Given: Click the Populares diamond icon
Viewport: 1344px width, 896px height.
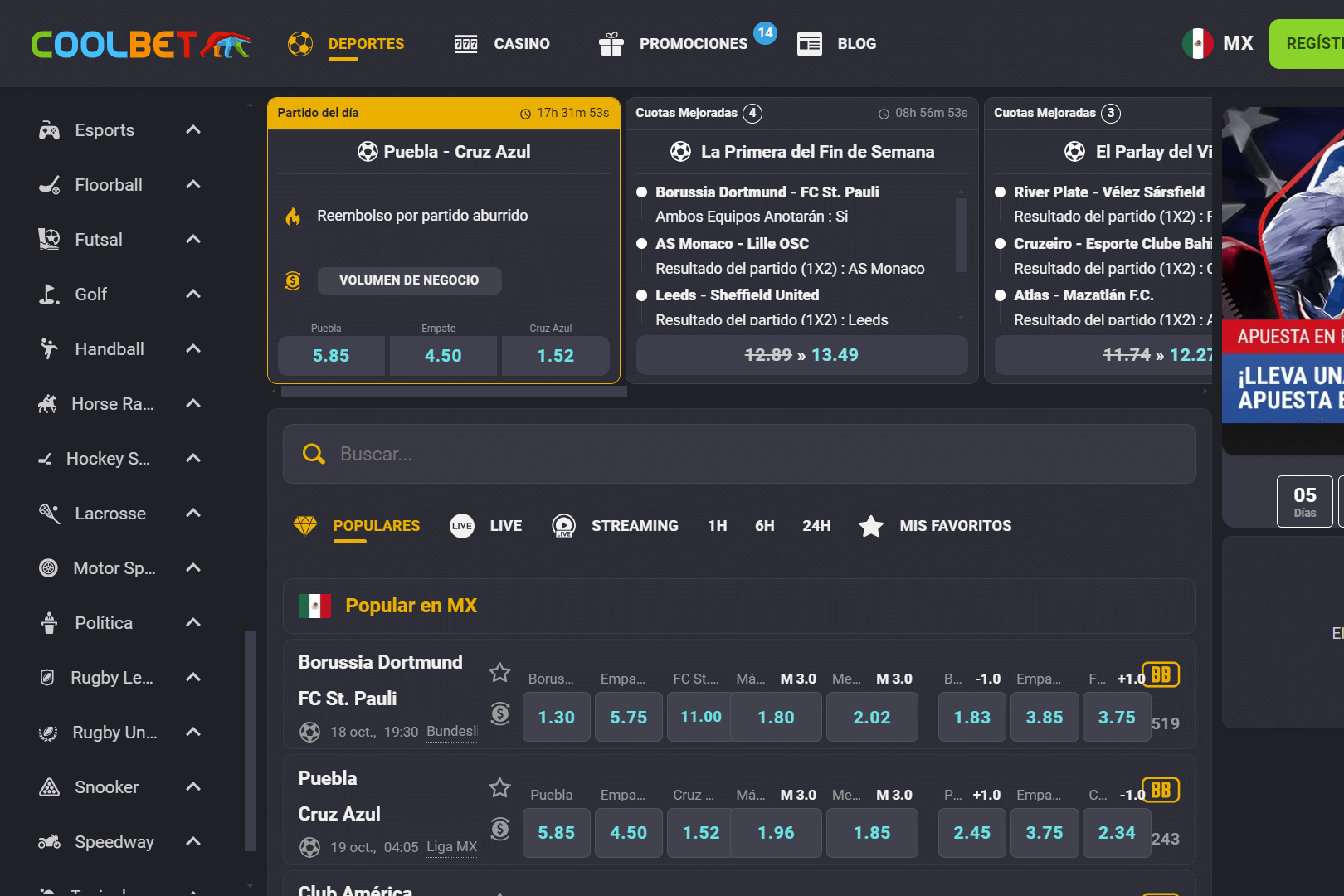Looking at the screenshot, I should 305,525.
